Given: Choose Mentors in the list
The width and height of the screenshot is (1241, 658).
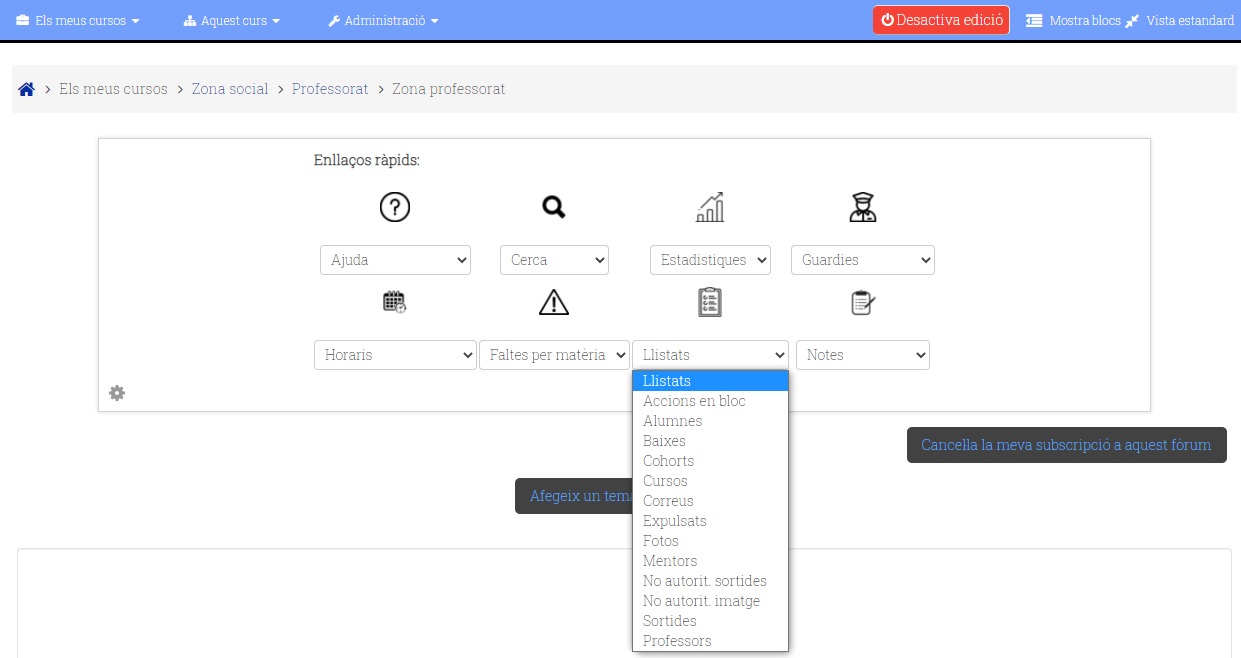Looking at the screenshot, I should point(710,561).
